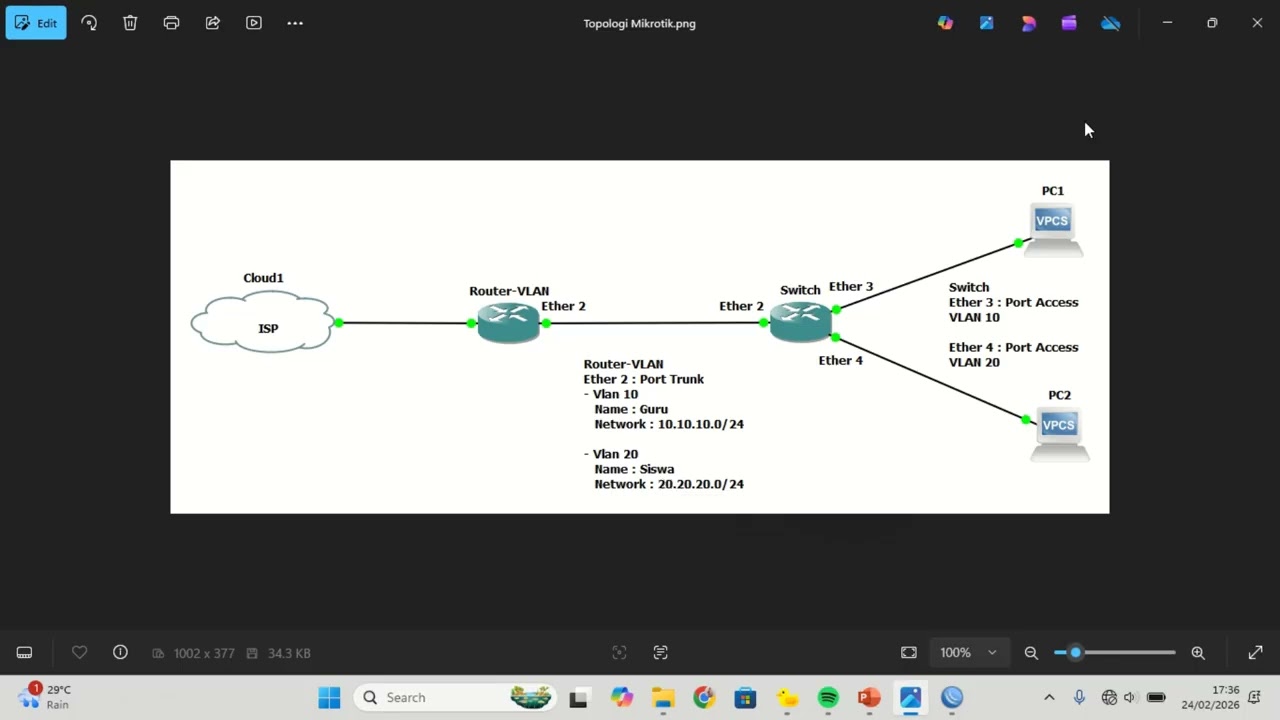
Task: Open Copilot icon in title bar
Action: pyautogui.click(x=945, y=23)
